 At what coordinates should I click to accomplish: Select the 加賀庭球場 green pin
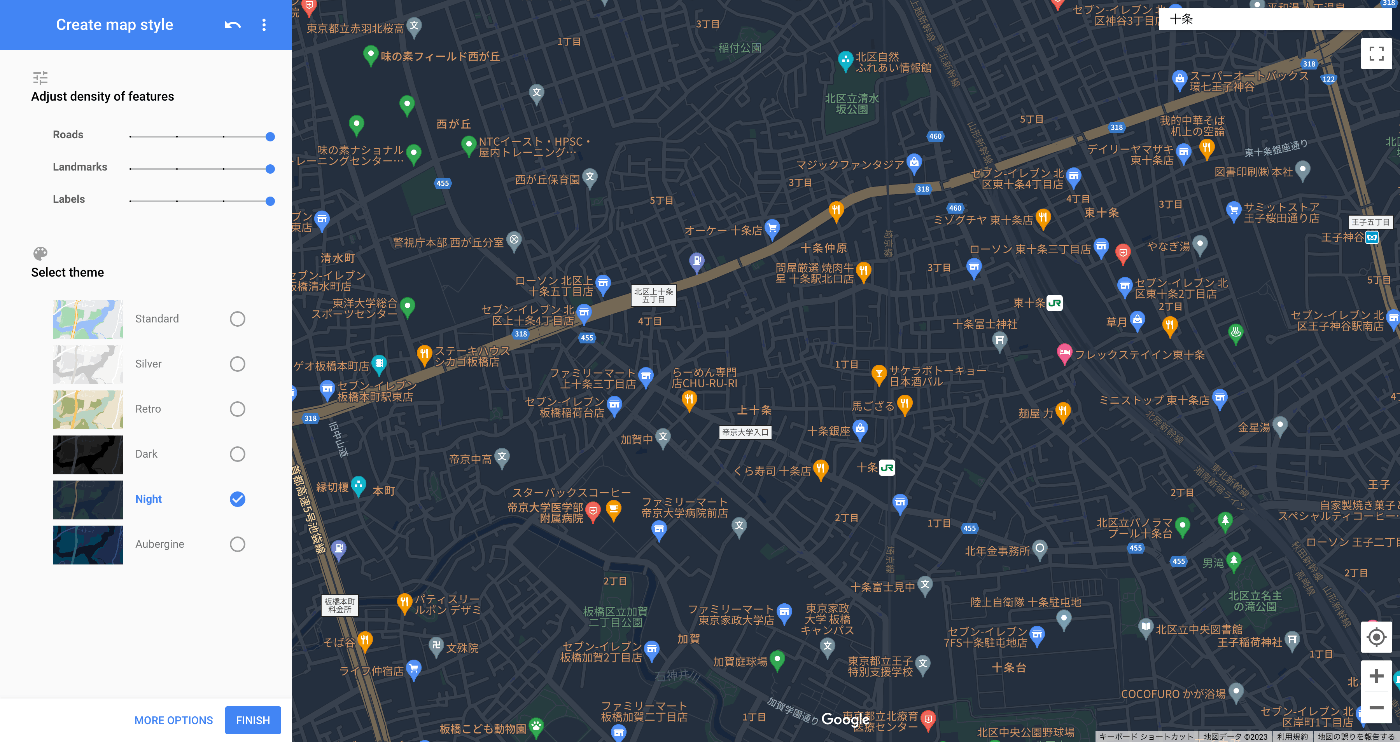(777, 660)
